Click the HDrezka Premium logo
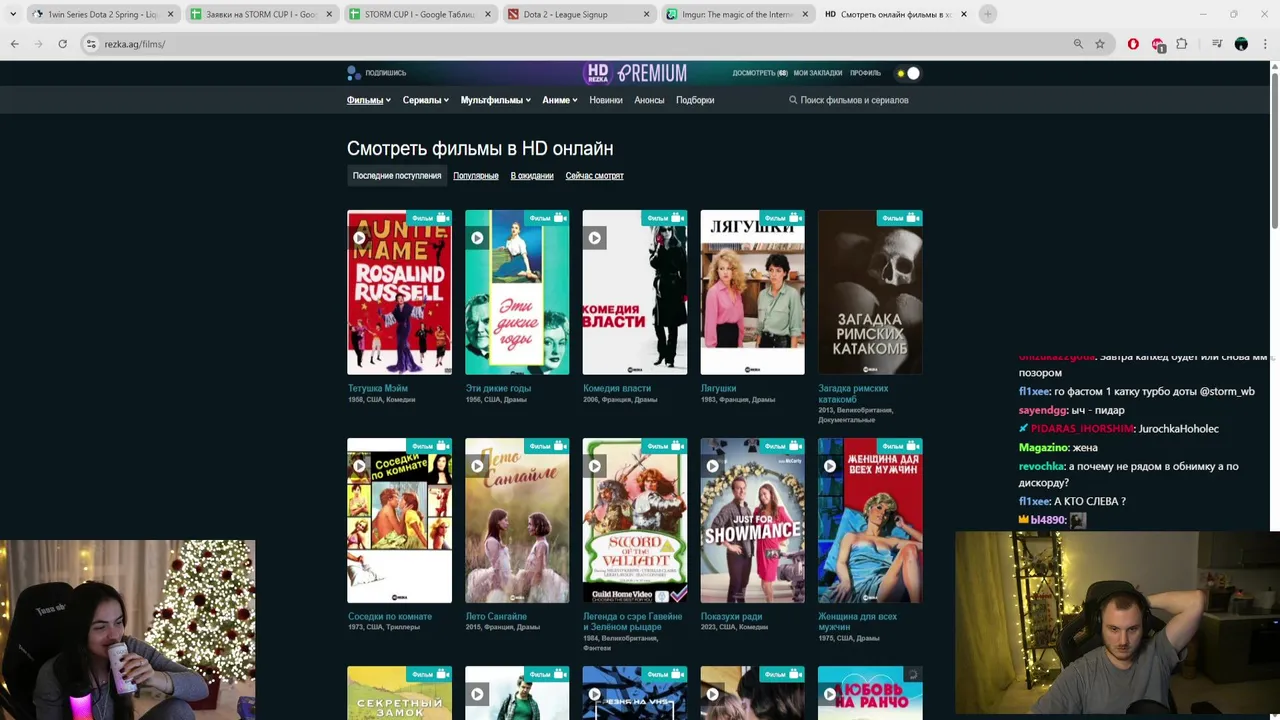The width and height of the screenshot is (1280, 720). pos(636,73)
